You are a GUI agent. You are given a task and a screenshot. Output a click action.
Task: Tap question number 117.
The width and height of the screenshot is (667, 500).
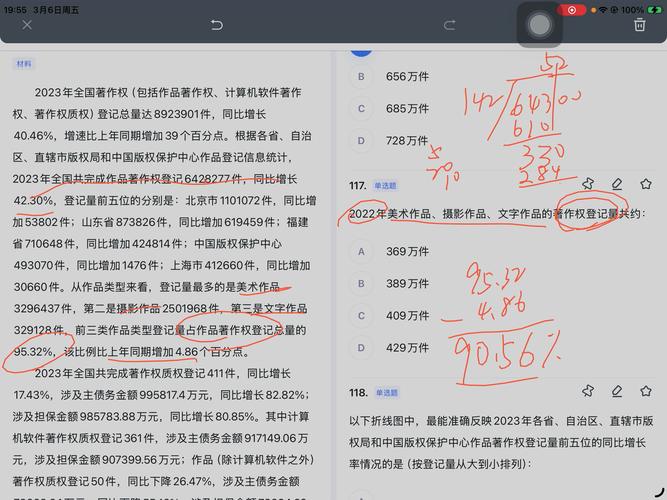(x=357, y=186)
